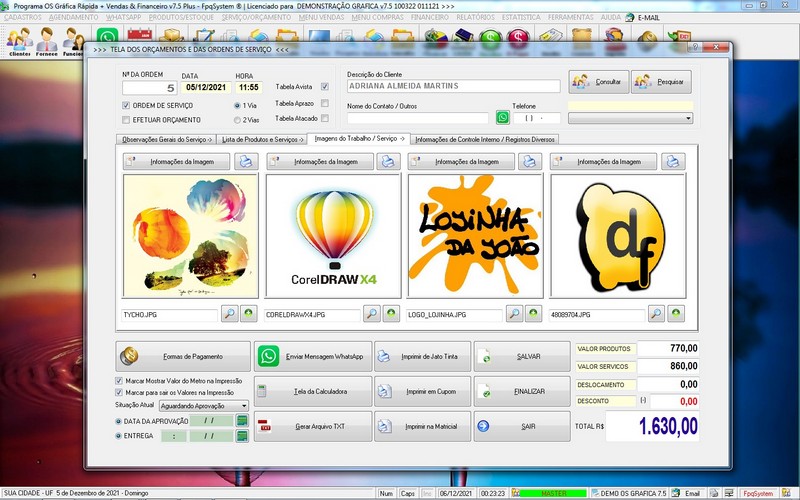Click the SALVAR button
The width and height of the screenshot is (800, 500).
522,356
